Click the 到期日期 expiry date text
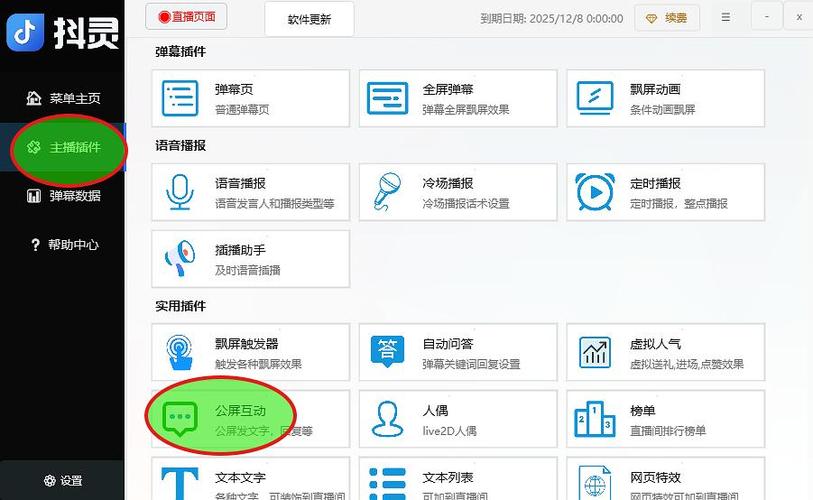The width and height of the screenshot is (813, 500). 552,19
